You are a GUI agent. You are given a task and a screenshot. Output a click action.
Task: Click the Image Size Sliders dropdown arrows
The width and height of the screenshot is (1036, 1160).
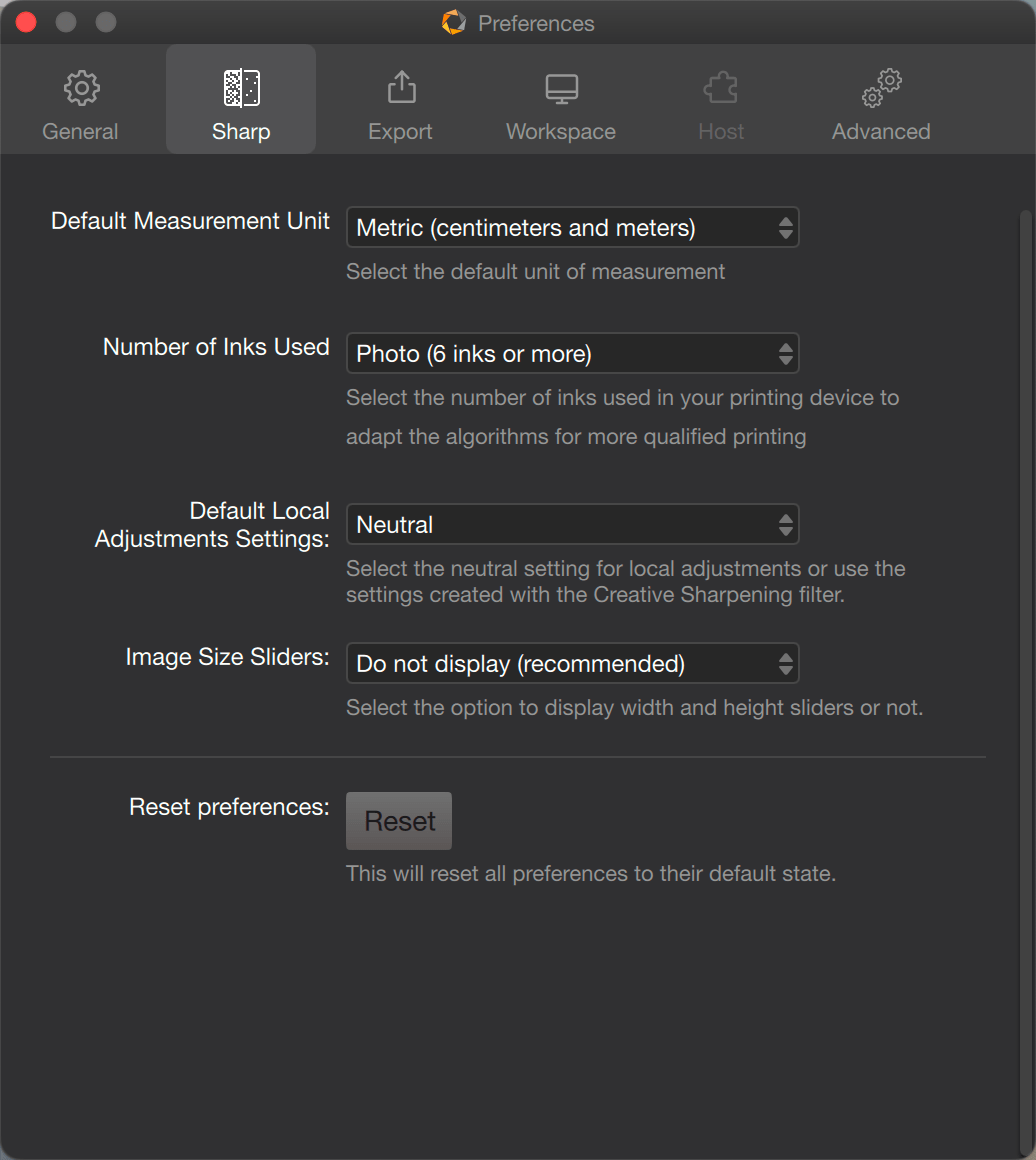tap(786, 664)
